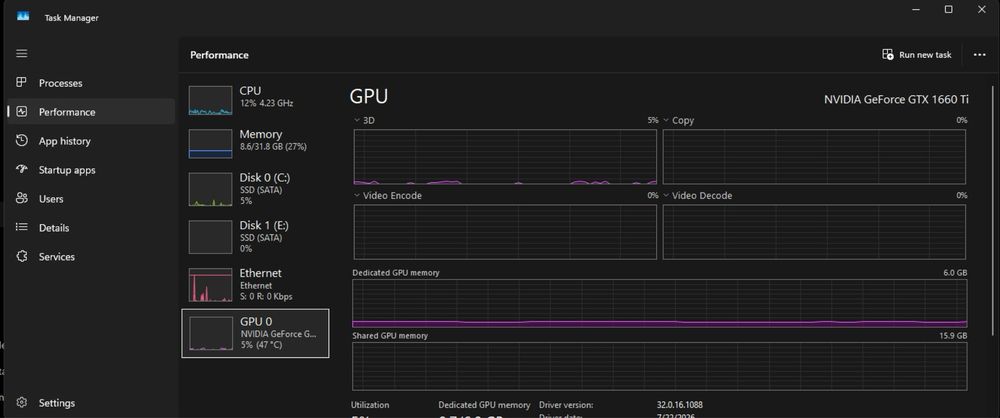This screenshot has height=418, width=1000.
Task: Click the Settings gear icon
Action: coord(22,403)
